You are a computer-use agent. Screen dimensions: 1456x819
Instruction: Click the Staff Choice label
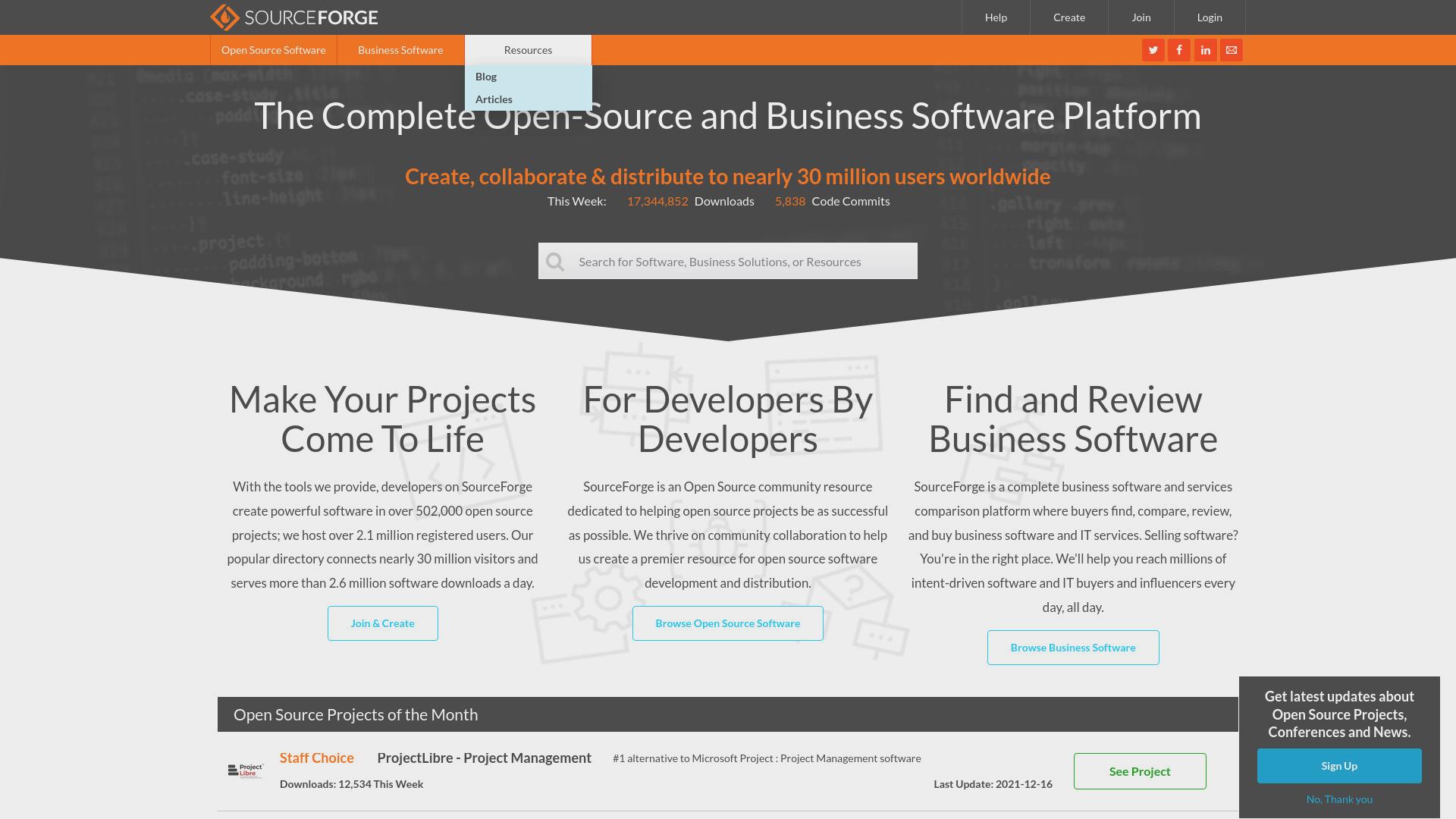[x=316, y=758]
